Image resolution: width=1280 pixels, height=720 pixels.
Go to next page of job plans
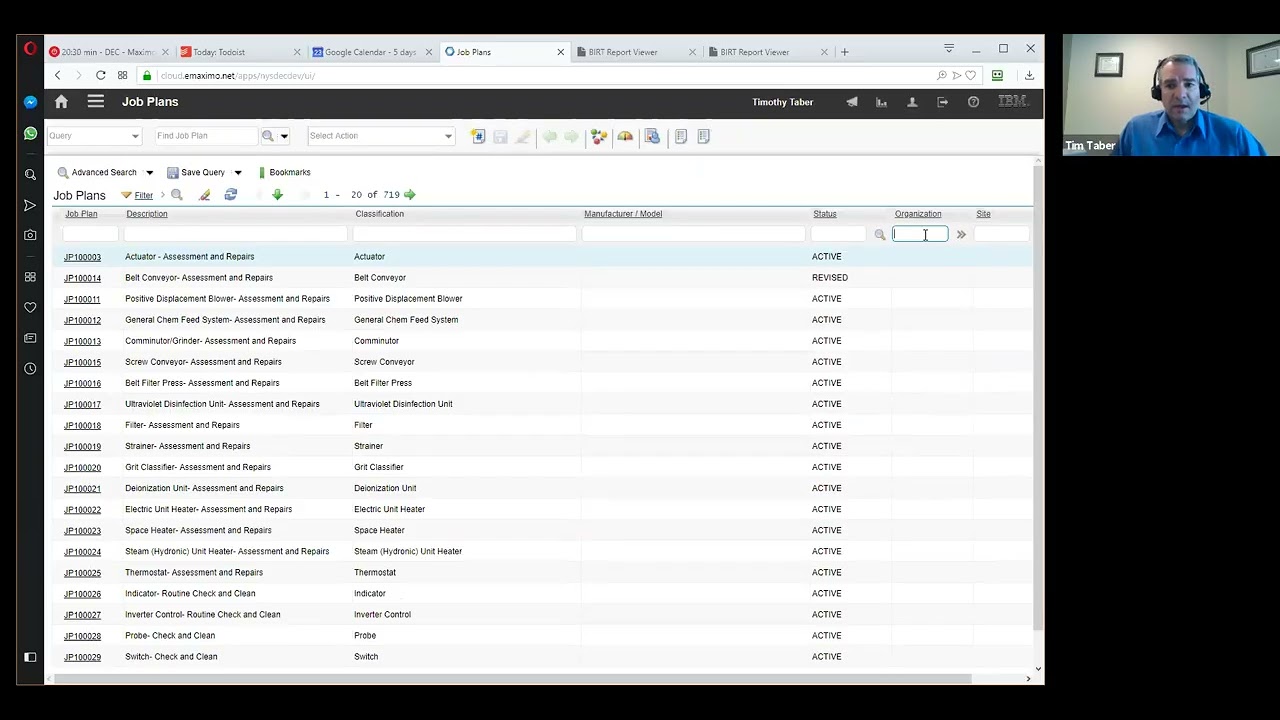410,195
